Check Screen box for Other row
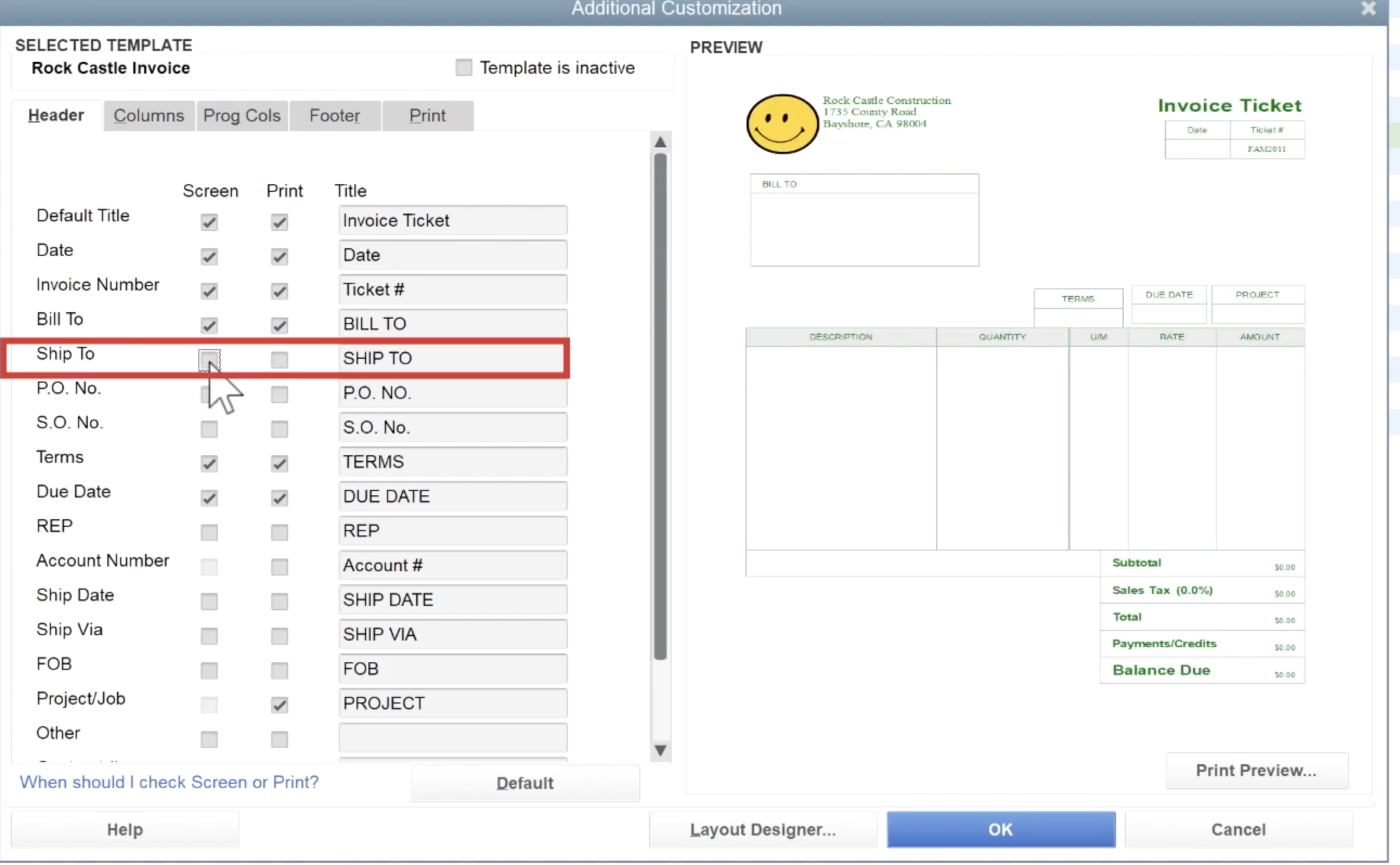Screen dimensions: 1400x865 (x=209, y=739)
